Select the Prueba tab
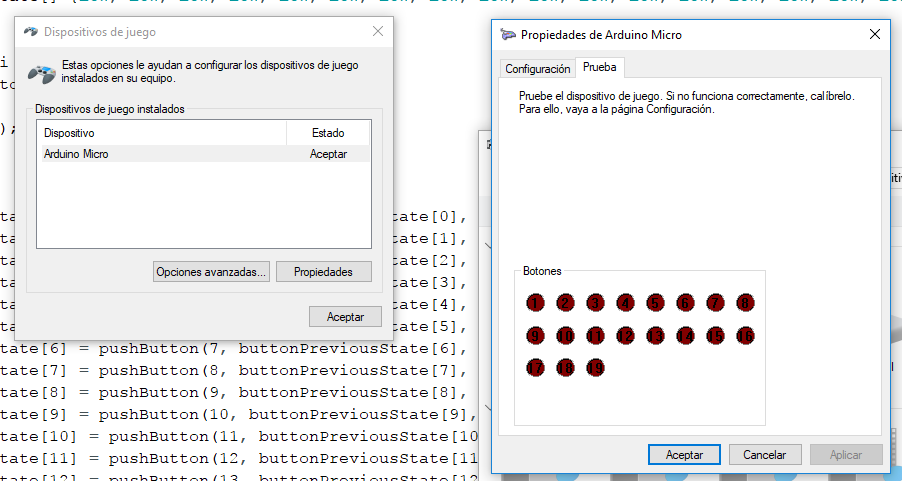This screenshot has height=481, width=902. [x=599, y=67]
